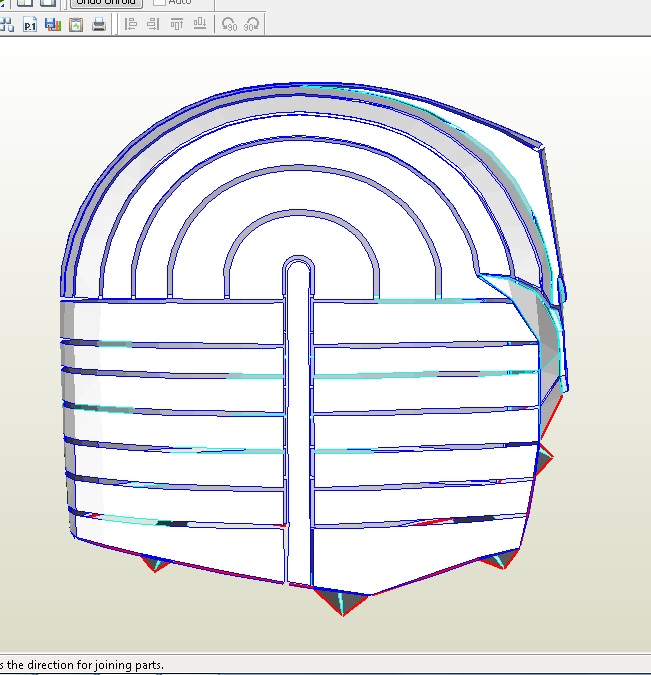Click the align left icon
Image resolution: width=651 pixels, height=675 pixels.
pos(131,24)
